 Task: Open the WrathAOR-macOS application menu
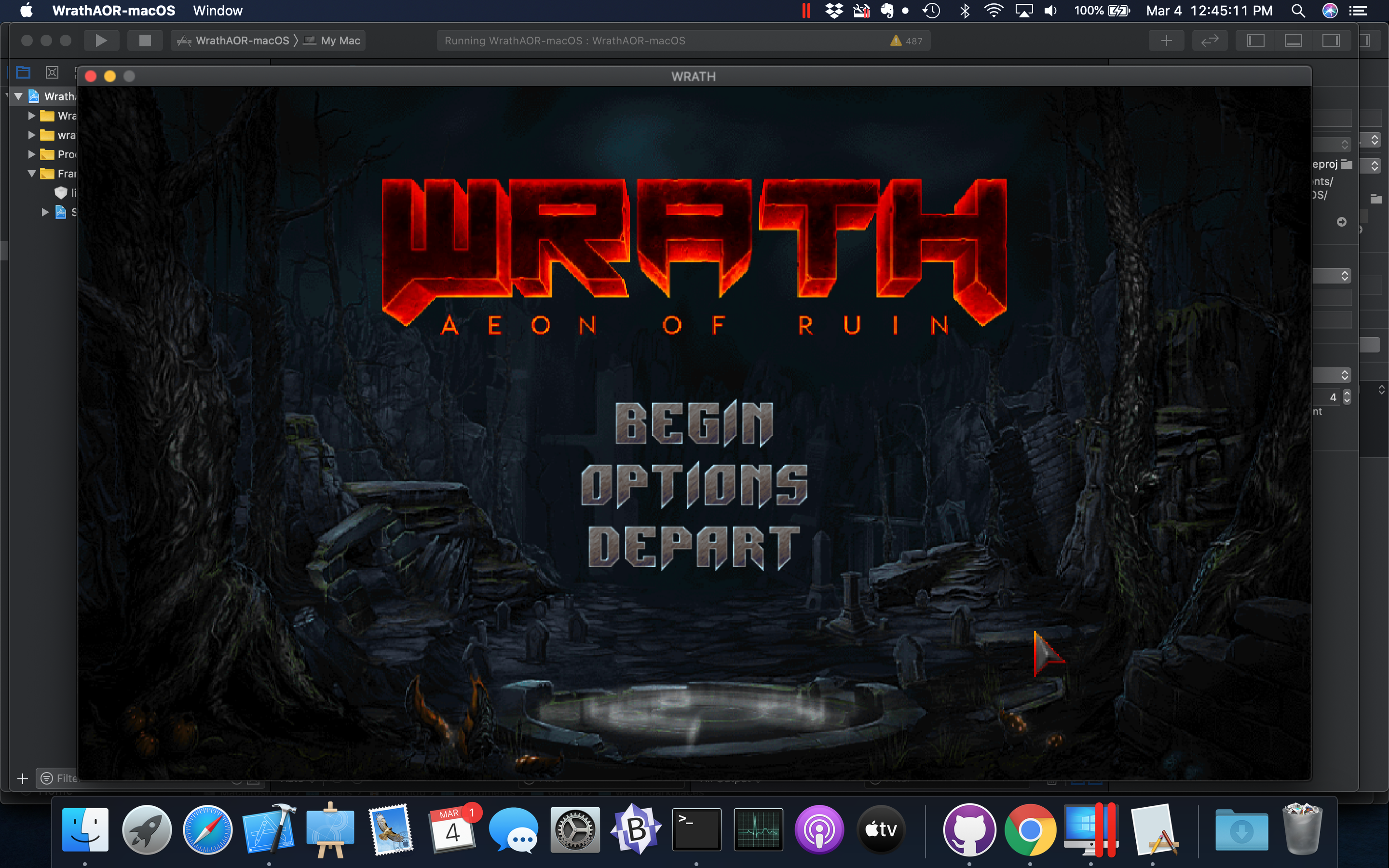(x=114, y=10)
